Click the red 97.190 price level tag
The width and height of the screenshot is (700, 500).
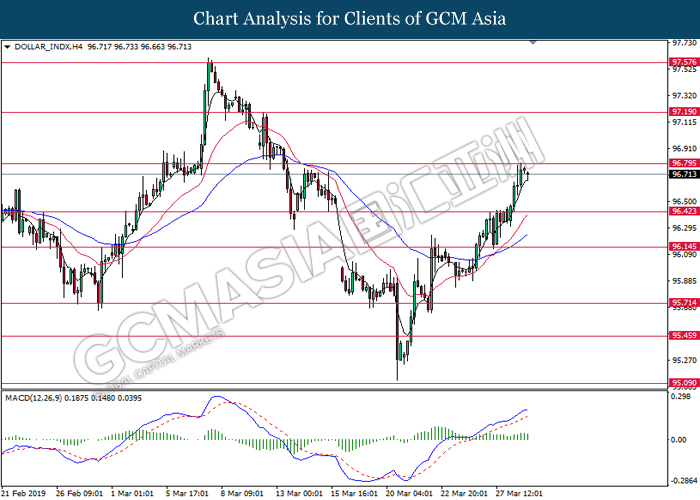(x=684, y=112)
